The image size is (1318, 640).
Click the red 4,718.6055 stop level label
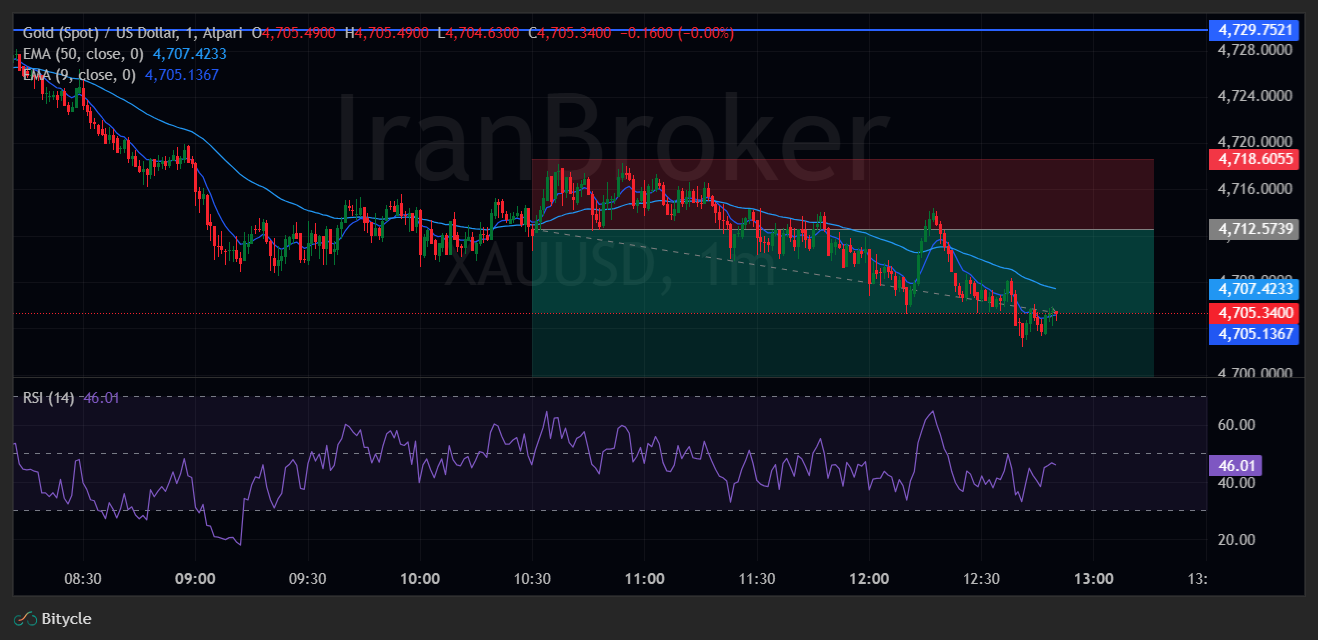1254,159
